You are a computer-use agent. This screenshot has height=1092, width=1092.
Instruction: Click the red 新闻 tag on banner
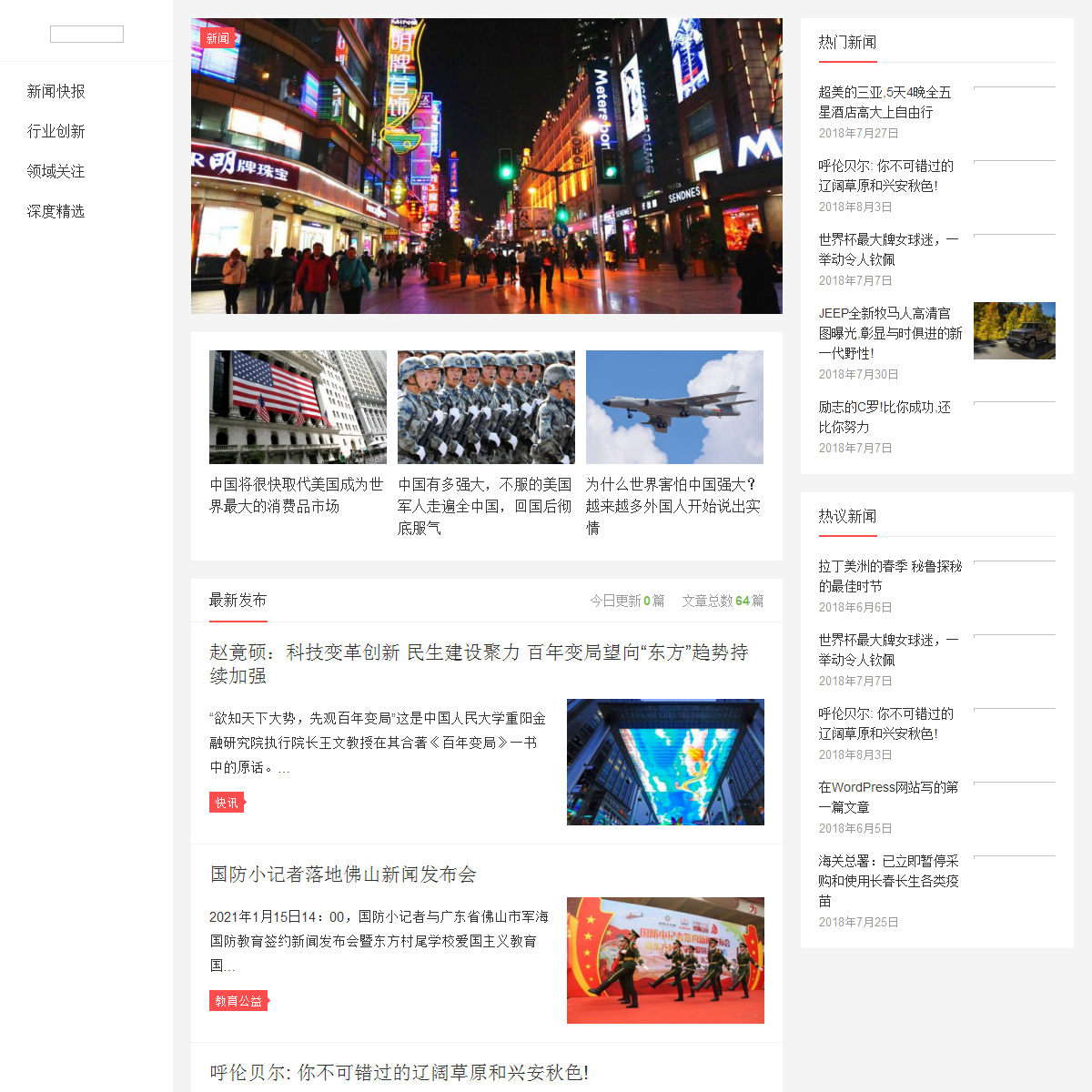coord(217,38)
